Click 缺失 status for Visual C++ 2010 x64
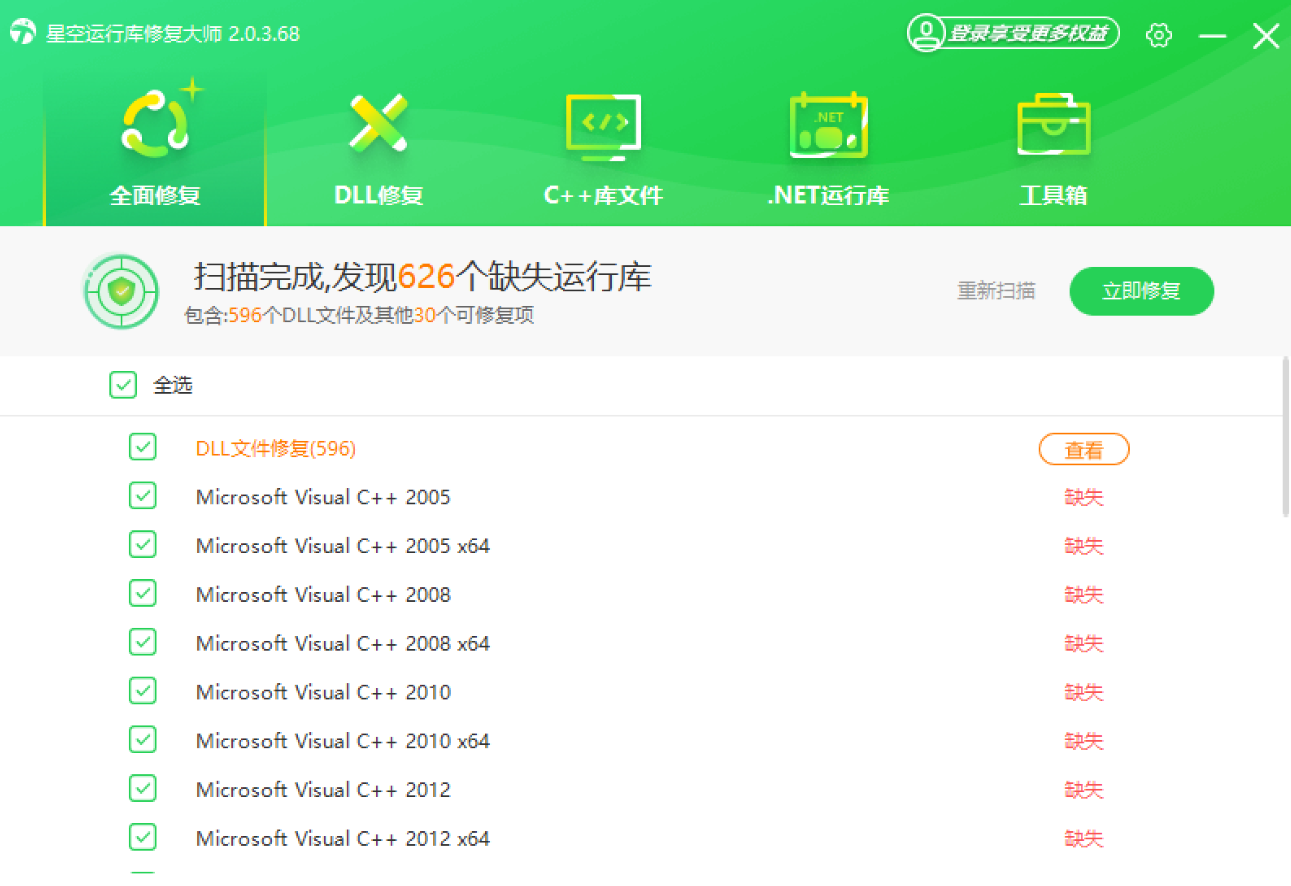The image size is (1291, 886). 1084,741
